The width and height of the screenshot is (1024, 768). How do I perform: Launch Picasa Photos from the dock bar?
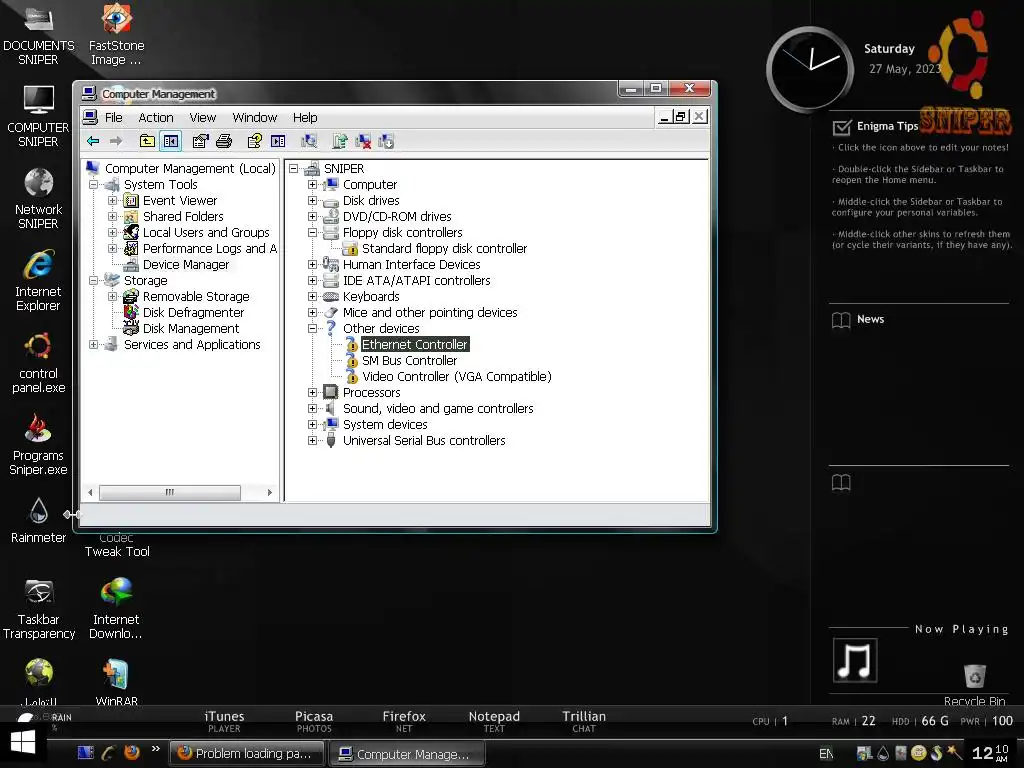click(x=314, y=721)
